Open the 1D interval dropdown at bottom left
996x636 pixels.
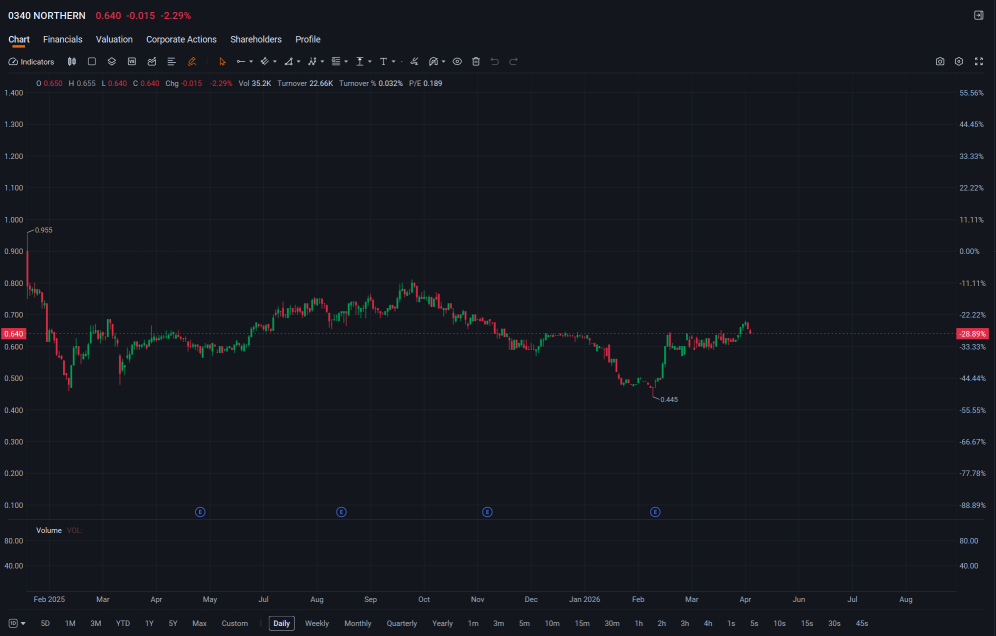click(17, 623)
